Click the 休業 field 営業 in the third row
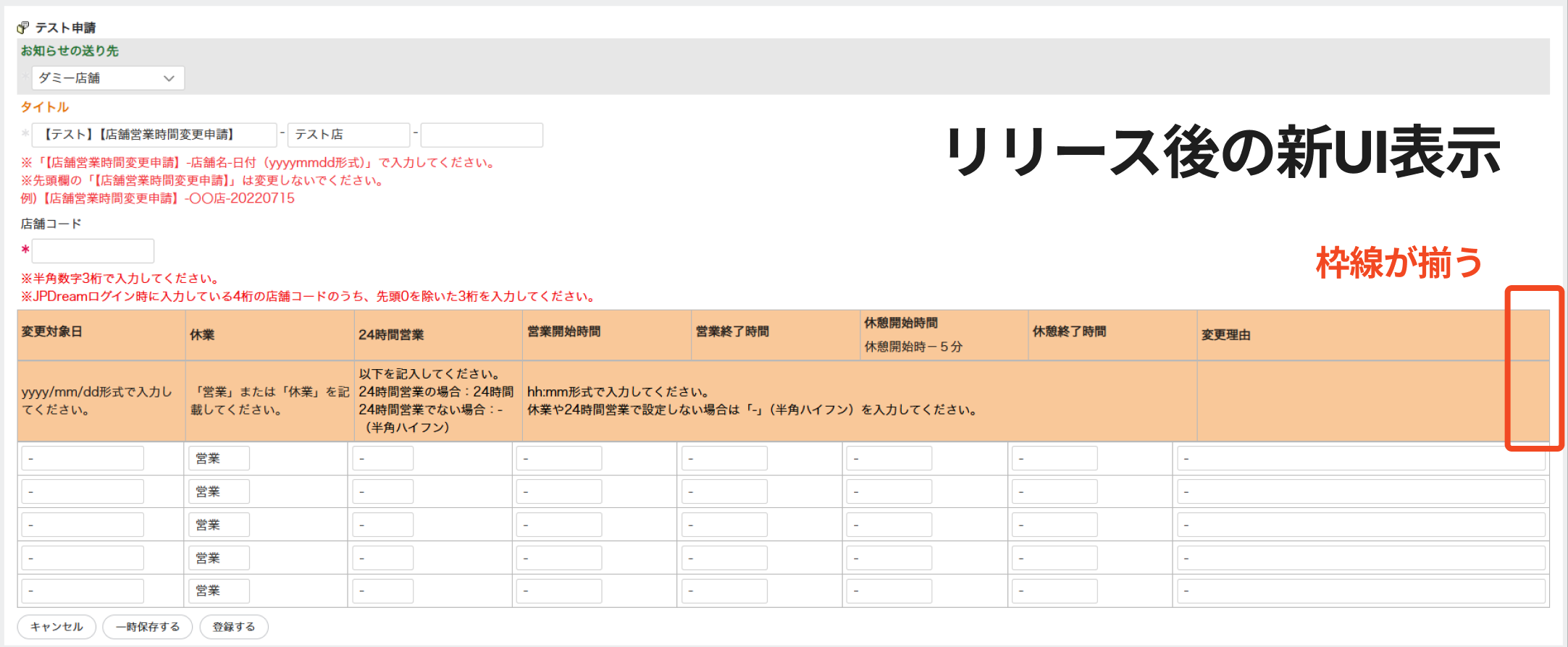1568x647 pixels. tap(219, 525)
